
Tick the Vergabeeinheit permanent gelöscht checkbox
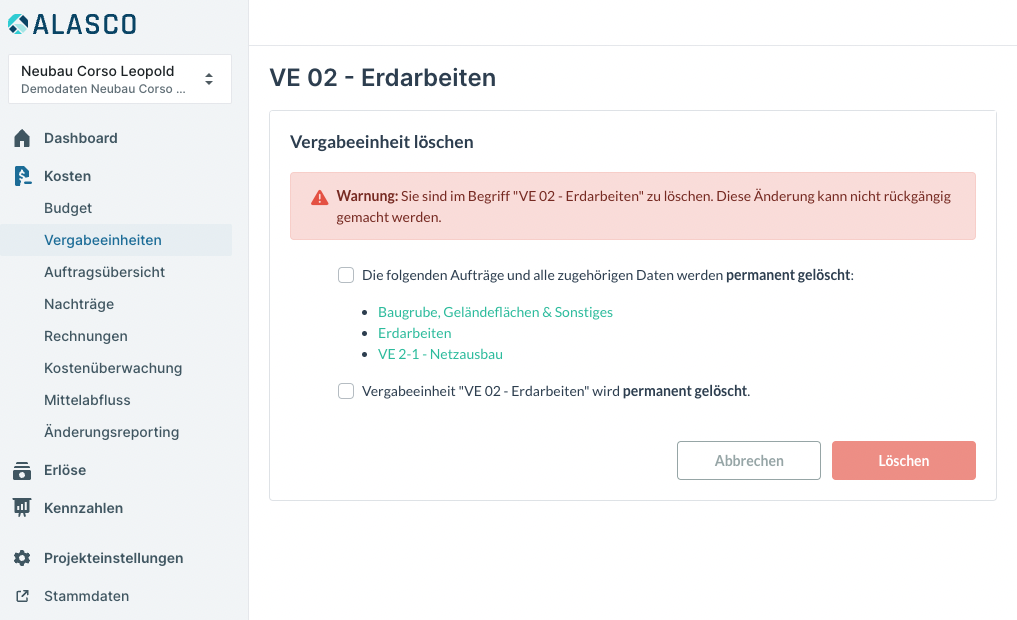click(346, 391)
